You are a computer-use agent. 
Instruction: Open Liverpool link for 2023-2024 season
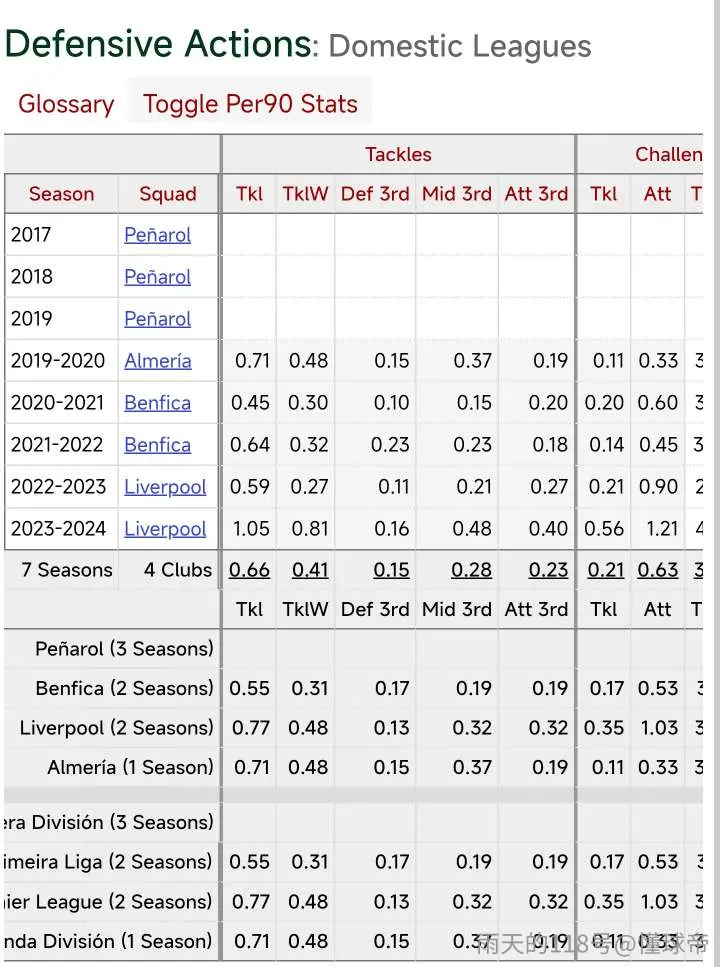coord(165,529)
